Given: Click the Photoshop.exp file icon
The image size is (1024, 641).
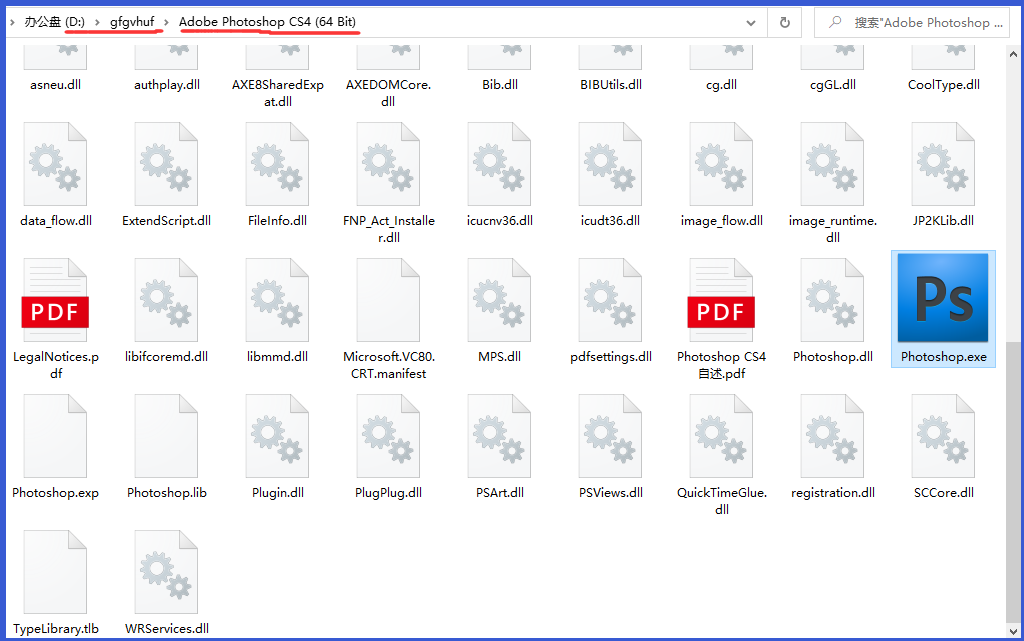Looking at the screenshot, I should pos(55,436).
